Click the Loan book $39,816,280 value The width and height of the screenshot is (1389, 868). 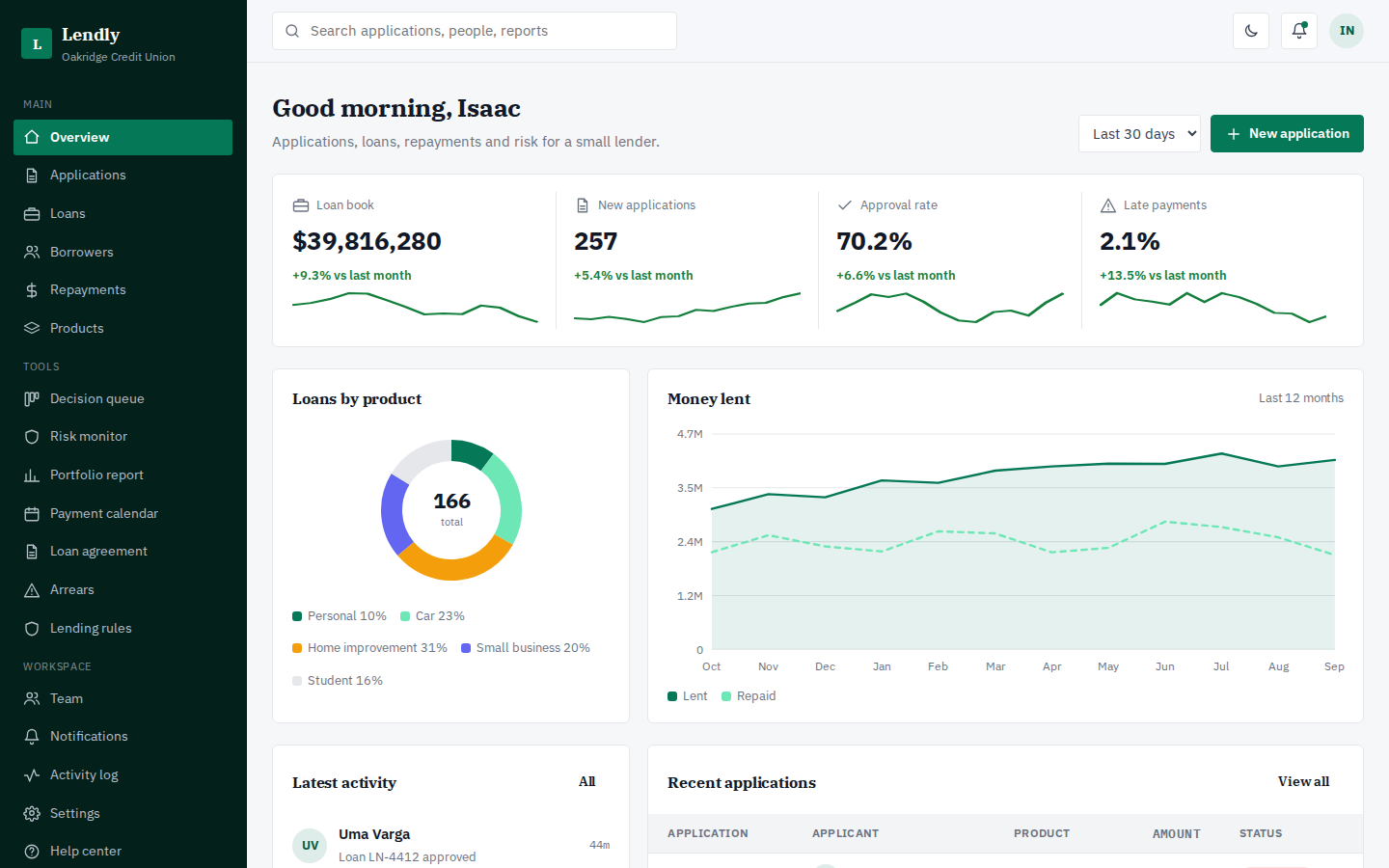coord(367,241)
